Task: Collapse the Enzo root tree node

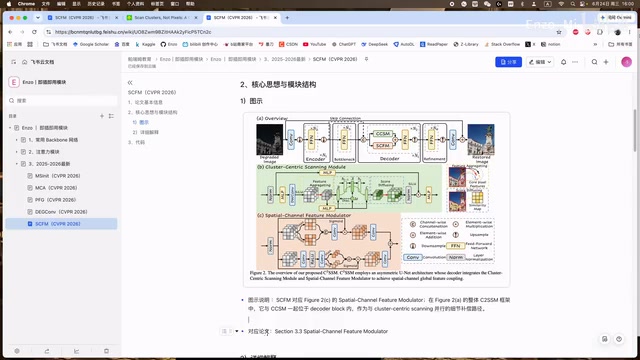Action: pyautogui.click(x=10, y=128)
